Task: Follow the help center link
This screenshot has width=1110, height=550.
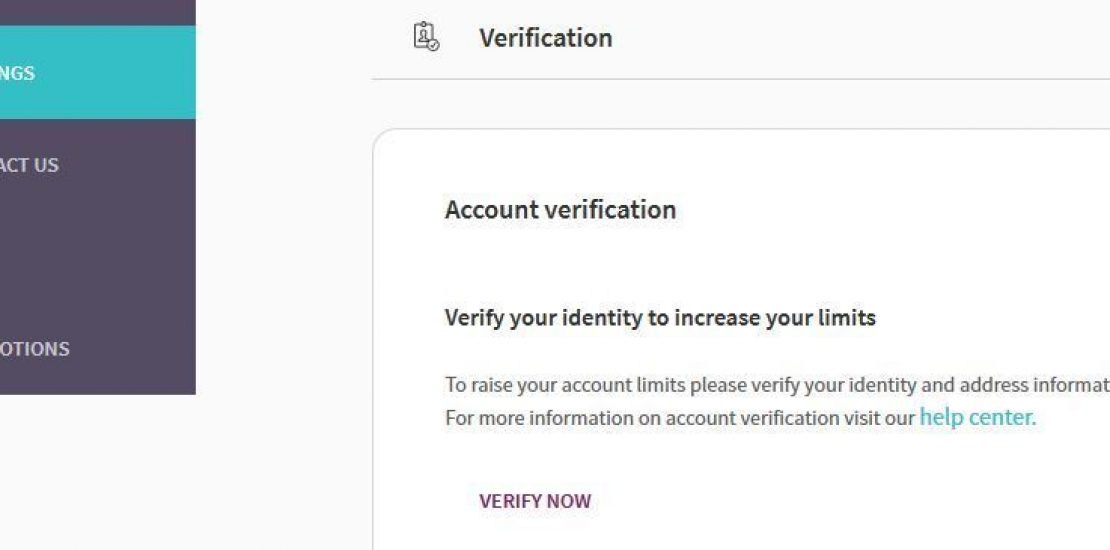Action: pos(977,417)
